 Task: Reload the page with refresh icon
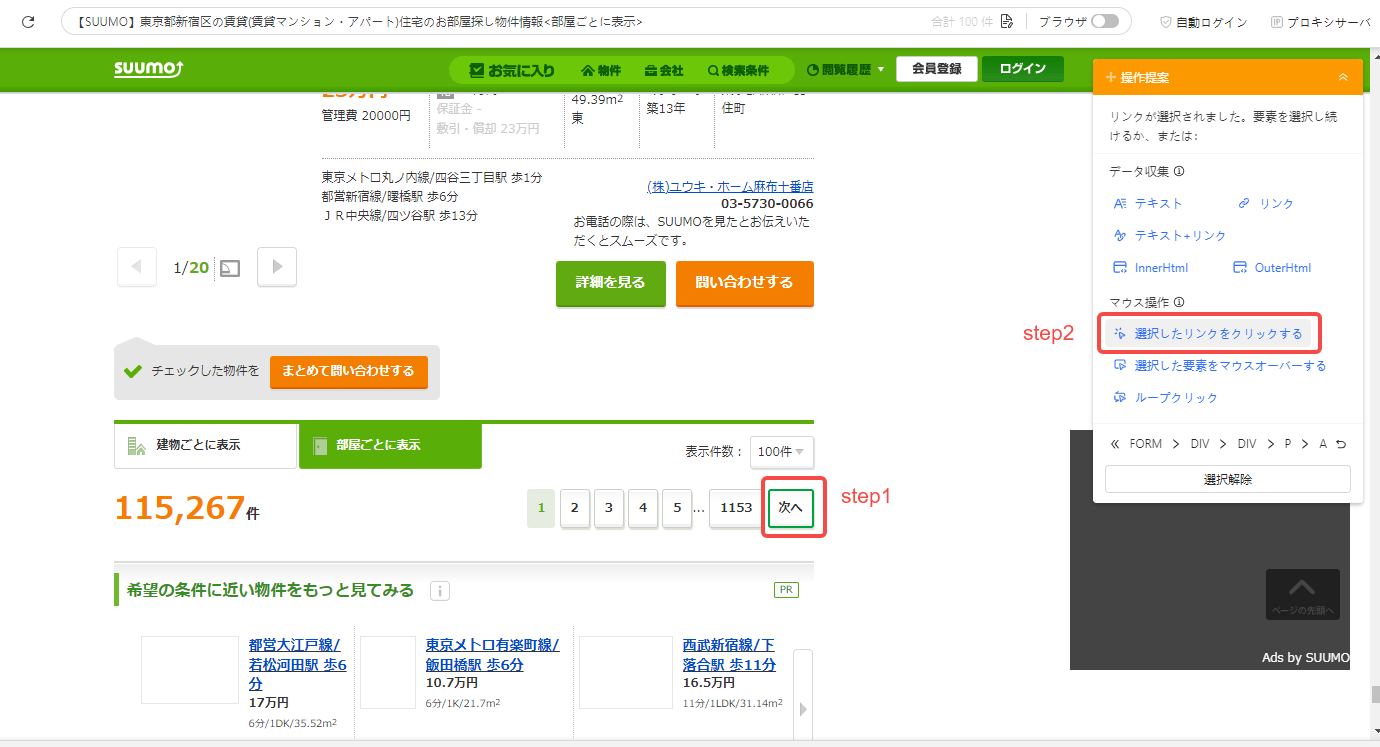click(x=29, y=21)
